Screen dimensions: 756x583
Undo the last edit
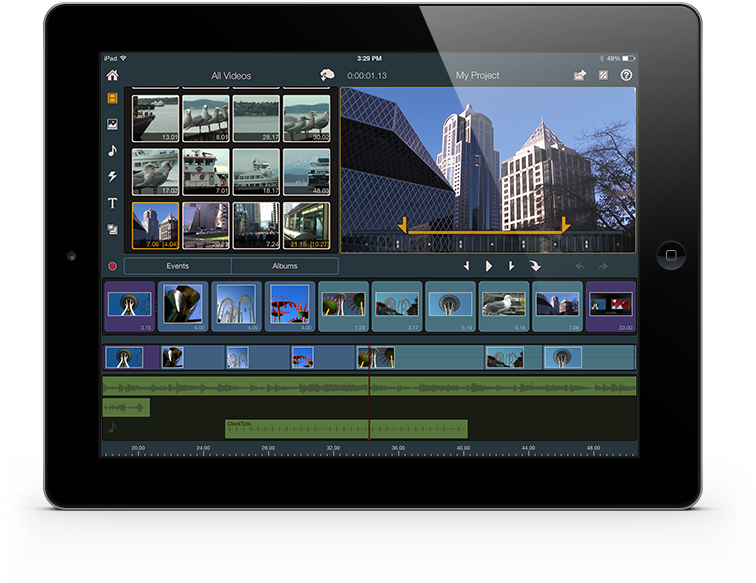tap(580, 266)
